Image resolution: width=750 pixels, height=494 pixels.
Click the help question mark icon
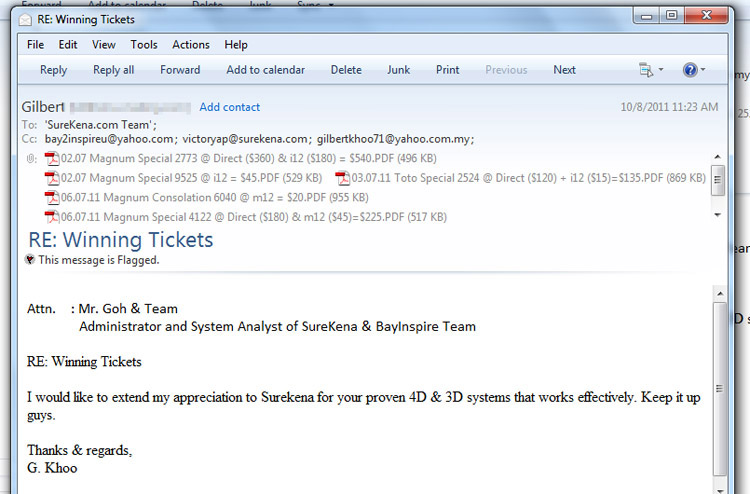click(689, 70)
